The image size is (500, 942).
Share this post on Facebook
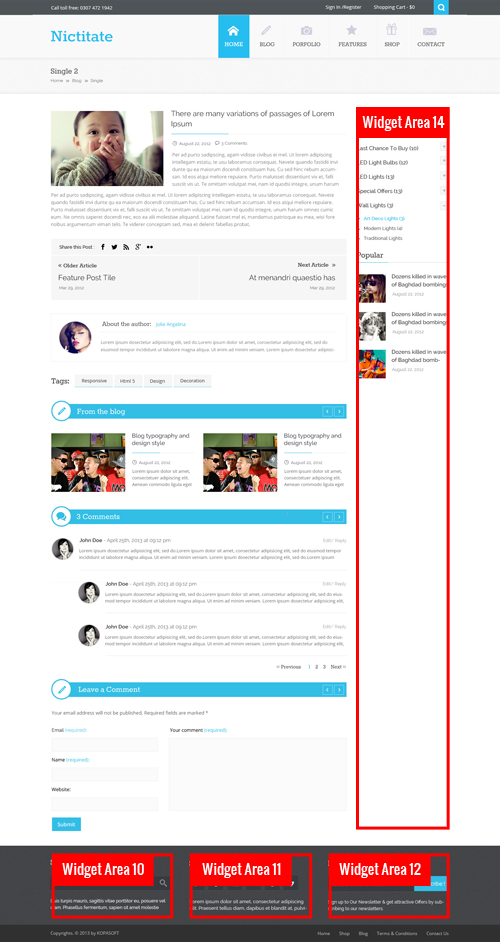tap(103, 247)
